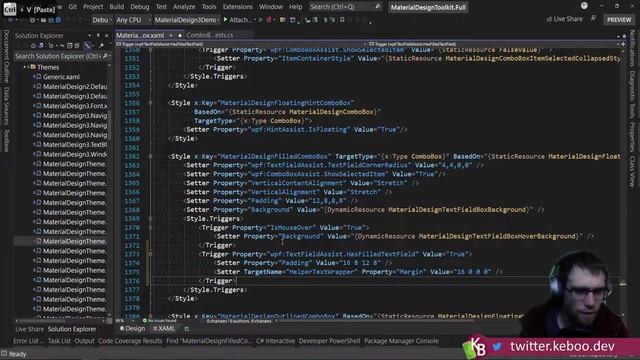This screenshot has width=640, height=360.
Task: Open the Error List tab
Action: click(27, 341)
